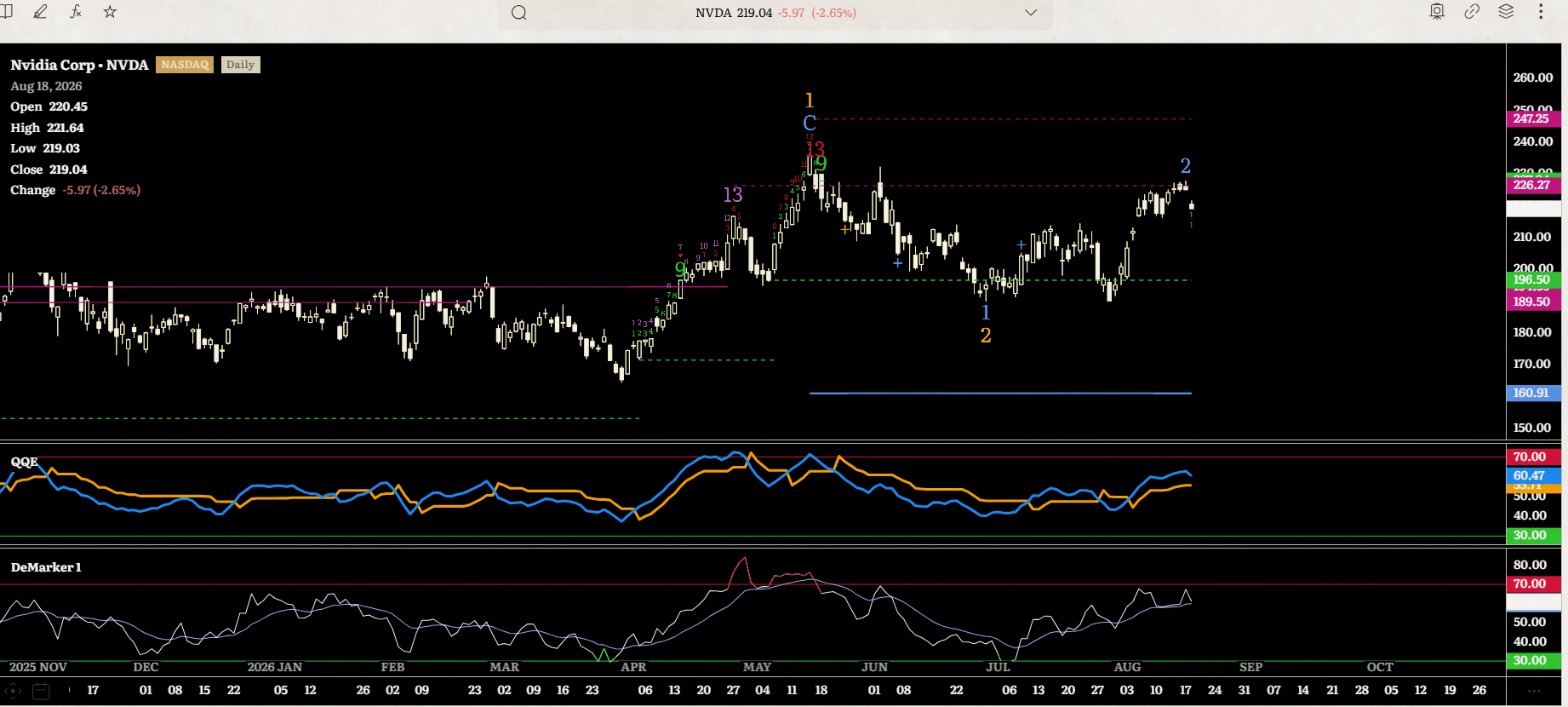
Task: Click the orange wave label 1 at peak
Action: coord(810,101)
